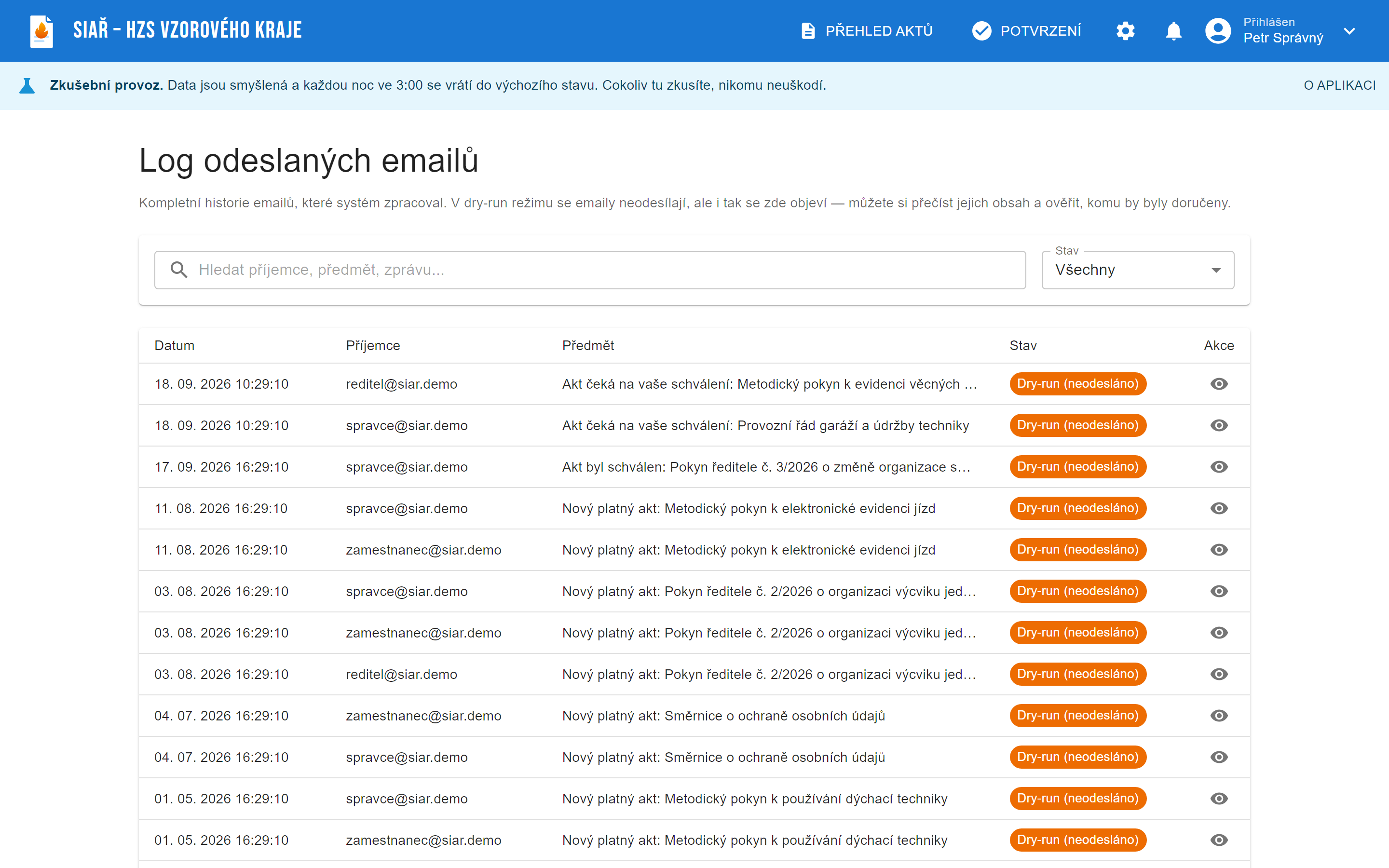Click the Stav column header

(1023, 346)
